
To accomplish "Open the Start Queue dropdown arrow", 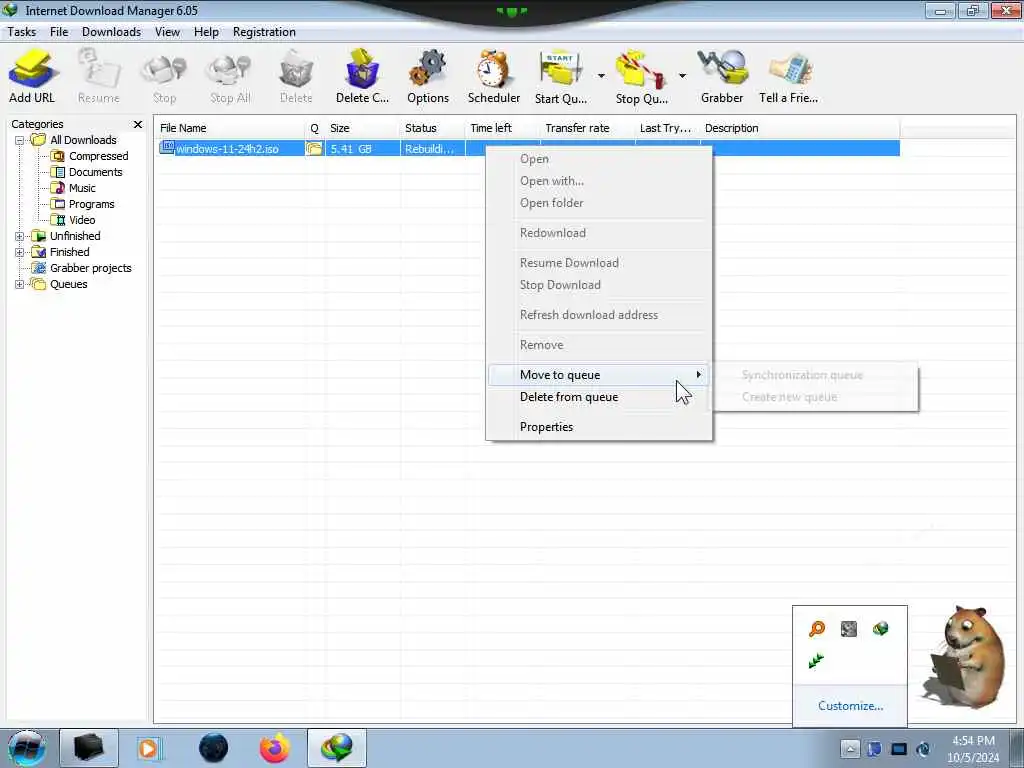I will (x=601, y=76).
